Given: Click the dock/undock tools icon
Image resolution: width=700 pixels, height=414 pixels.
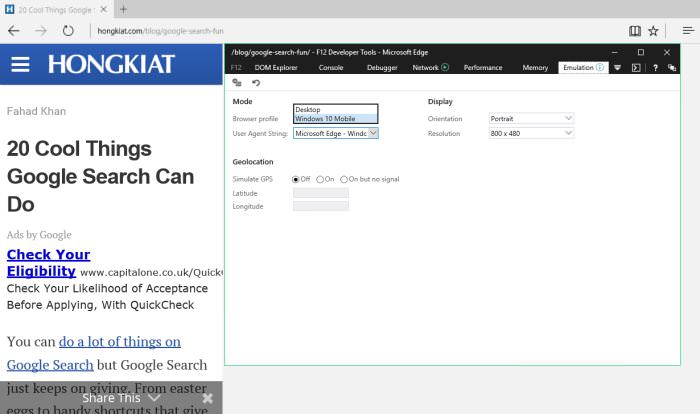Looking at the screenshot, I should pyautogui.click(x=672, y=68).
